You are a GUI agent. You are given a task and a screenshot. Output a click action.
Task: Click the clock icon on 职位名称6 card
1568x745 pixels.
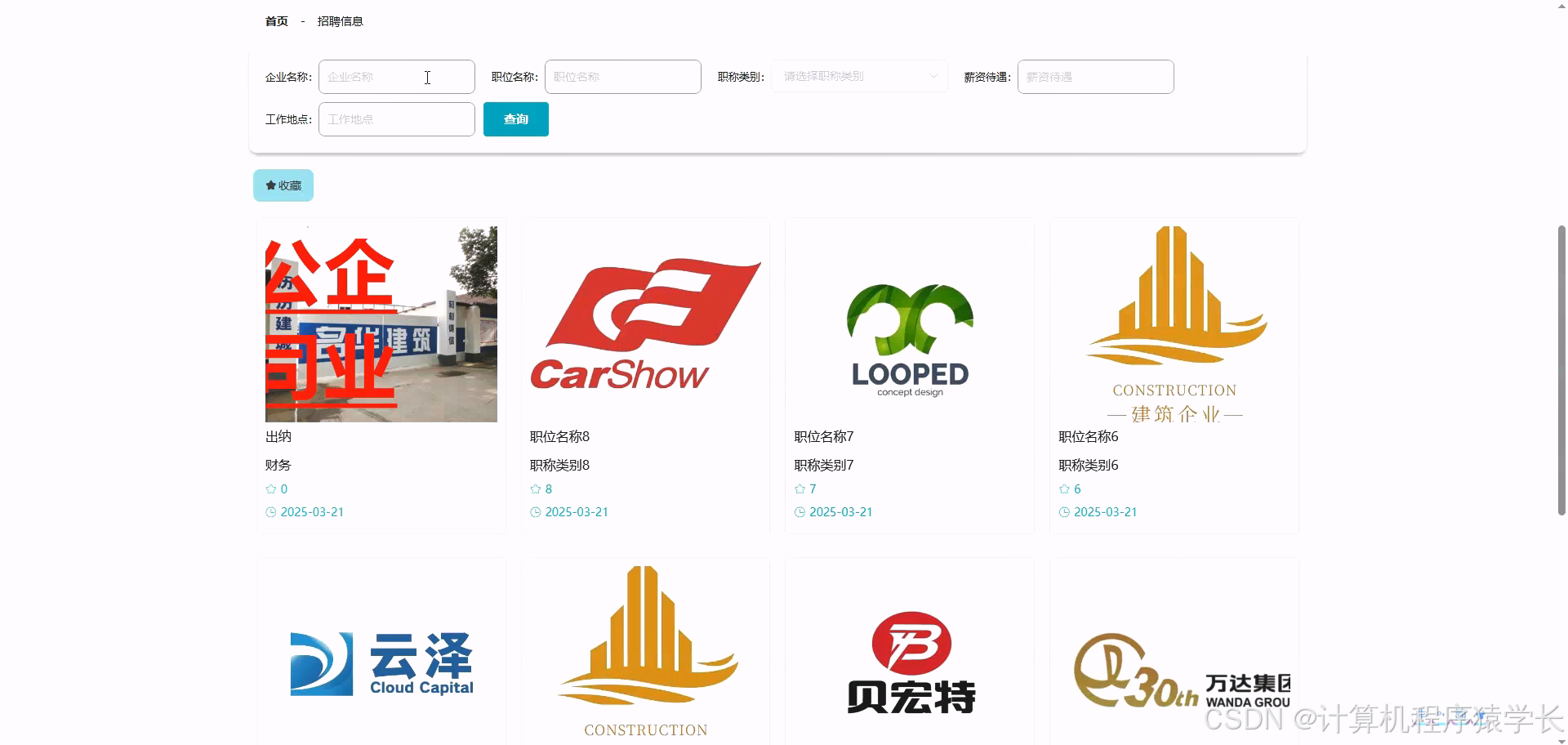pos(1064,512)
